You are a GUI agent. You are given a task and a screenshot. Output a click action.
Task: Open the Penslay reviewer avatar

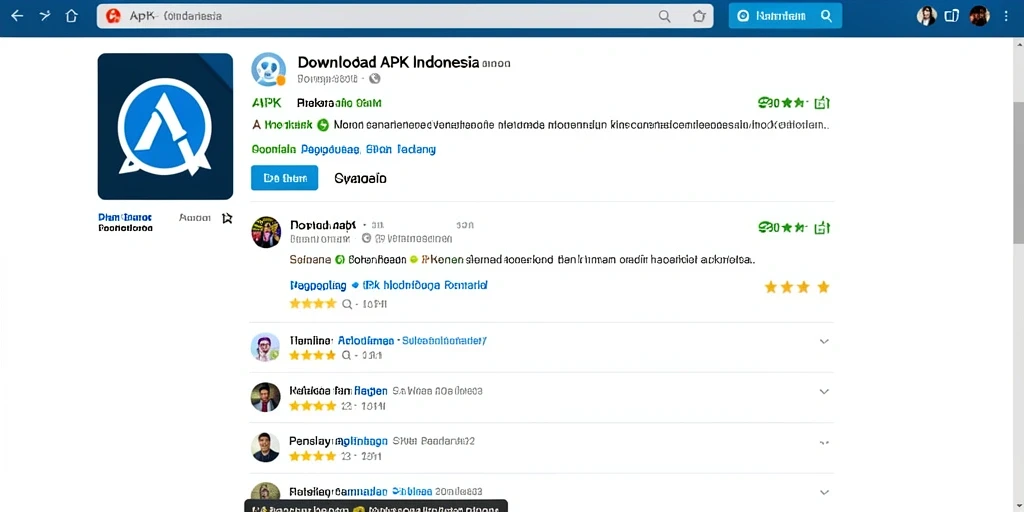click(265, 447)
